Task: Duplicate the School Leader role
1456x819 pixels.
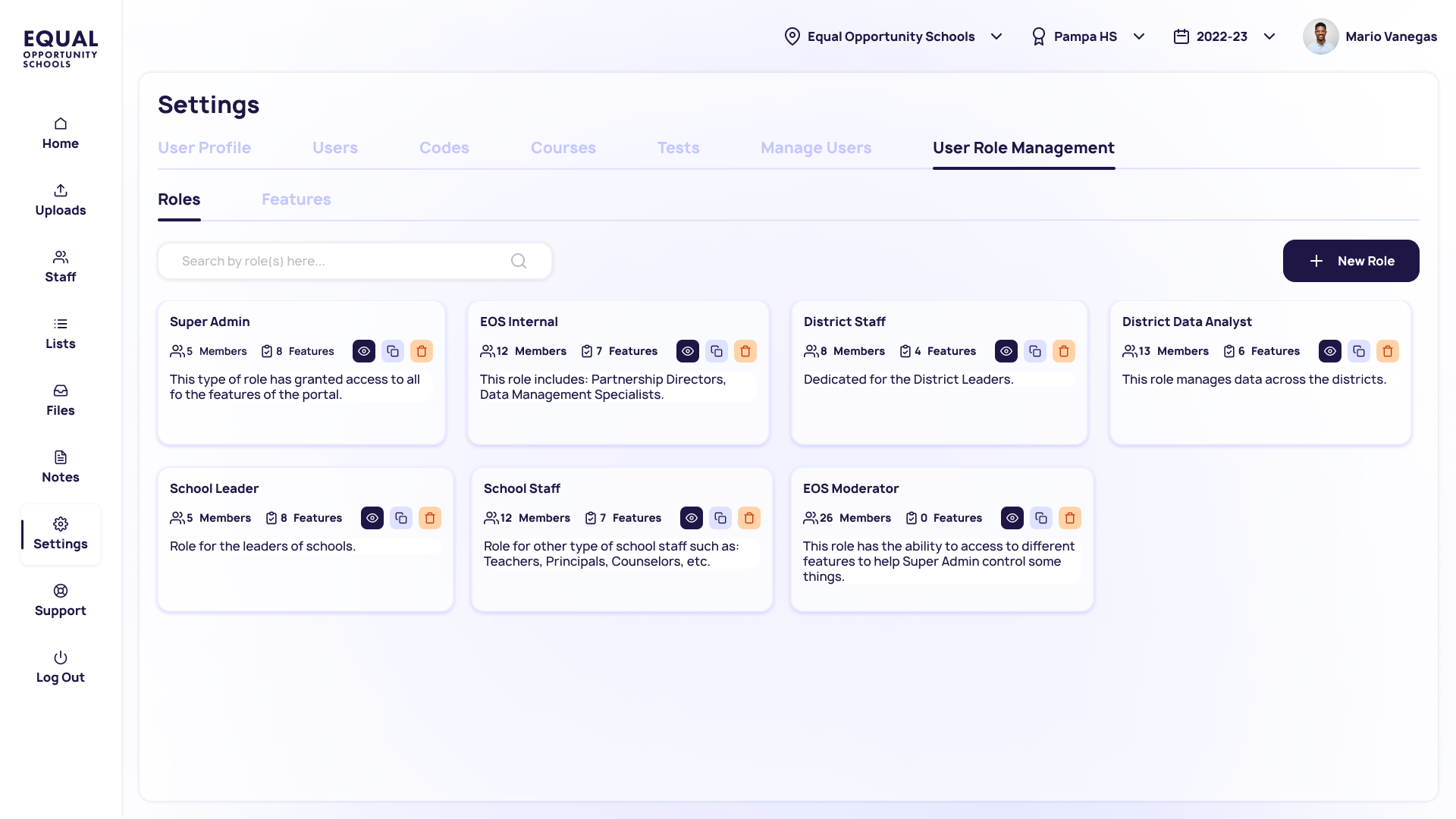Action: click(401, 518)
